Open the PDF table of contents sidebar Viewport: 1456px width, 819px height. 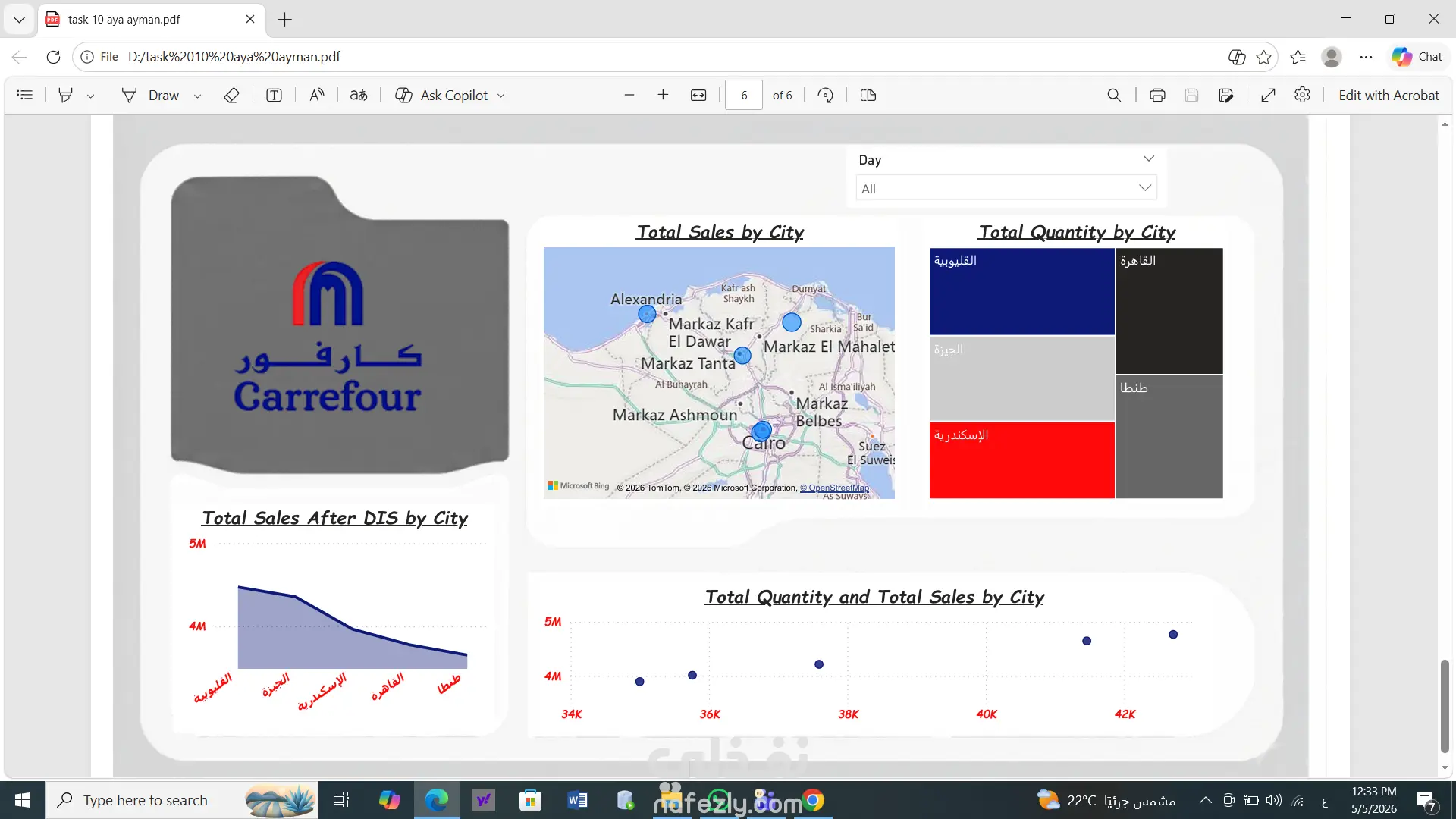point(25,96)
